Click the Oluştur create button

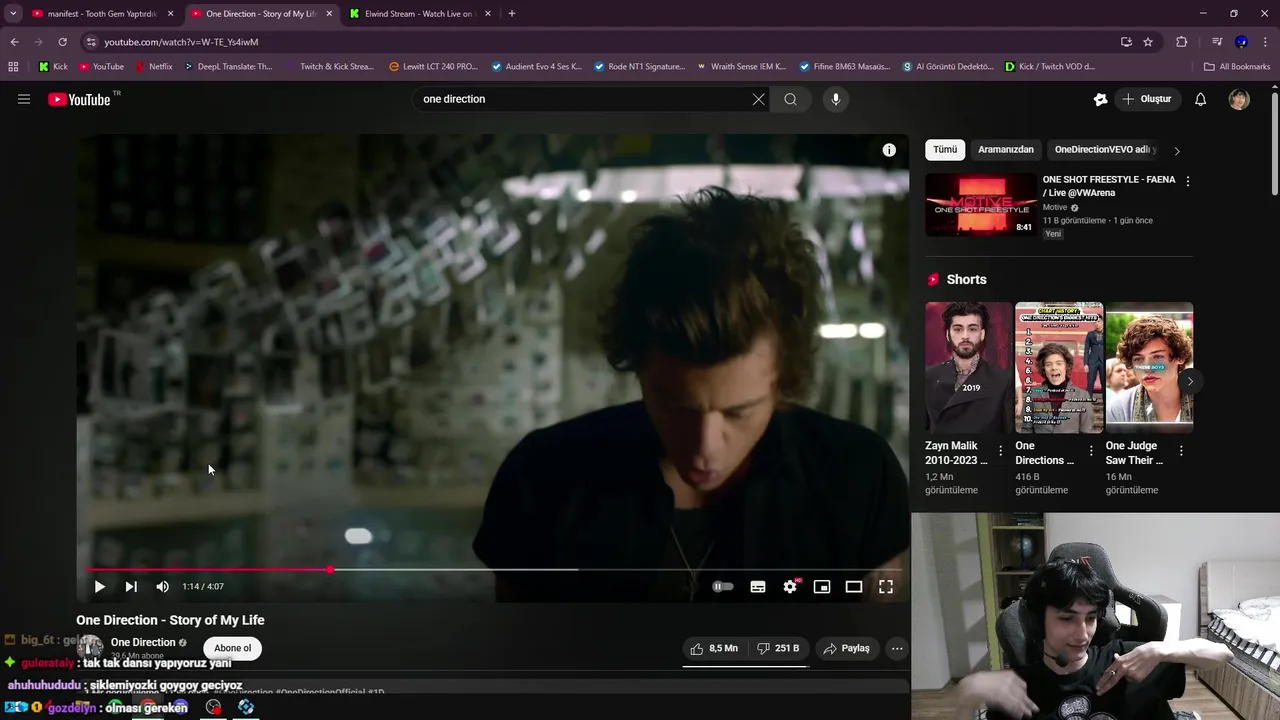tap(1147, 99)
